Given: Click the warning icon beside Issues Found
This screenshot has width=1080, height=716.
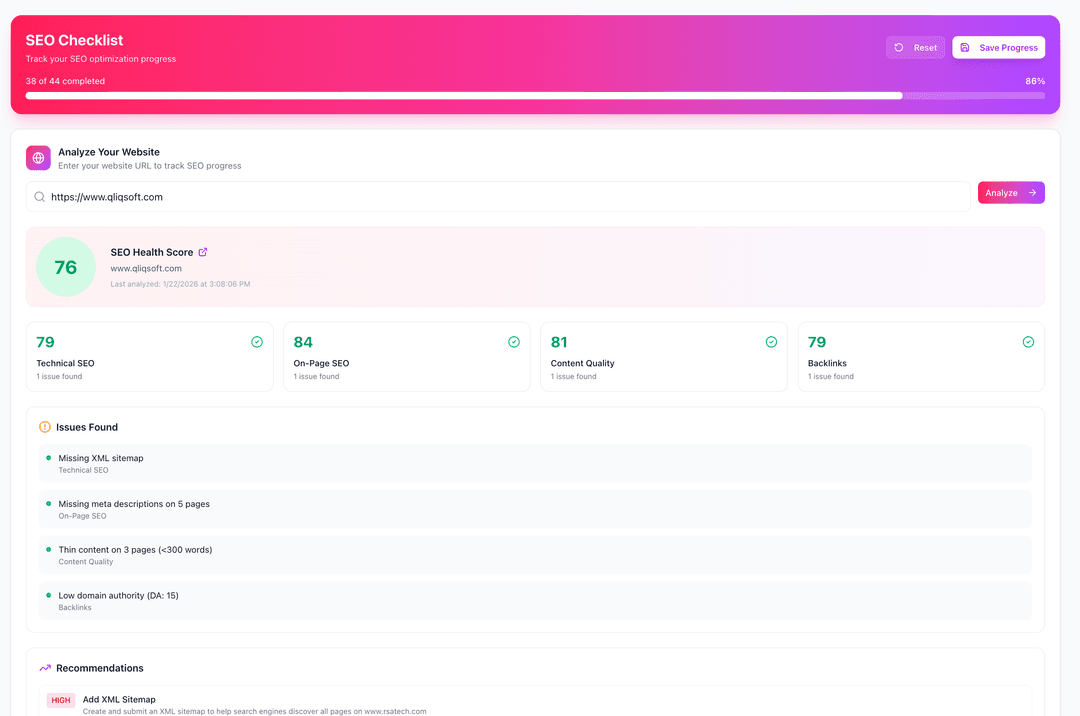Looking at the screenshot, I should [45, 427].
